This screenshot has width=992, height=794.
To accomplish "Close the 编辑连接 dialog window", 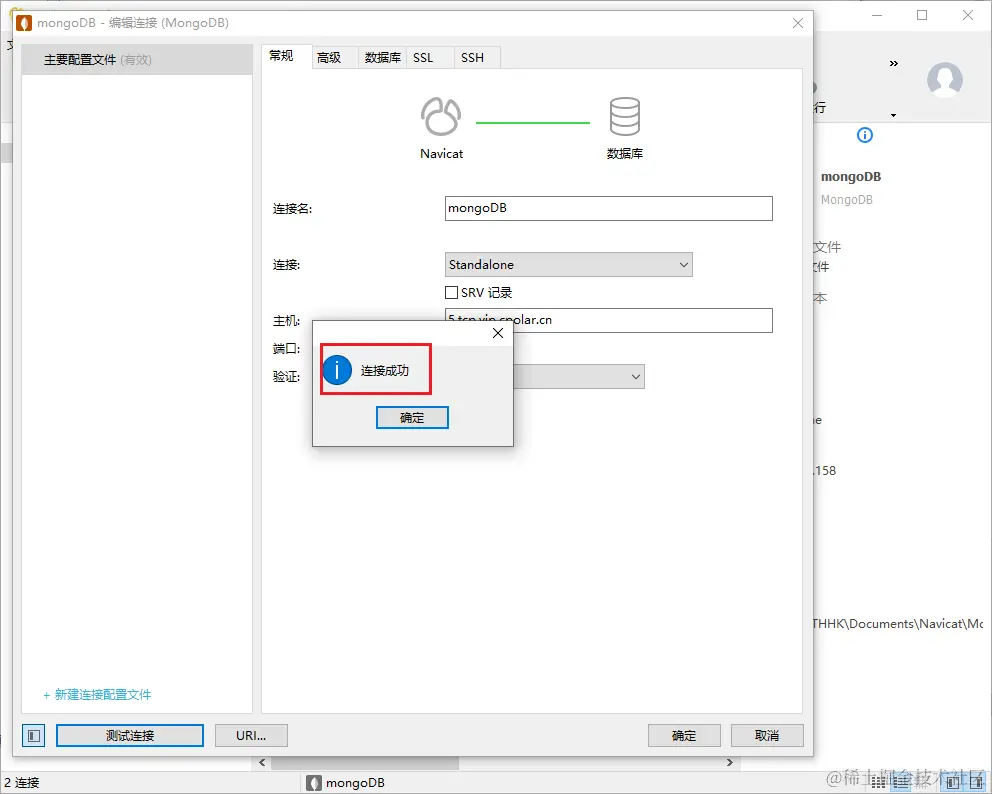I will click(798, 23).
